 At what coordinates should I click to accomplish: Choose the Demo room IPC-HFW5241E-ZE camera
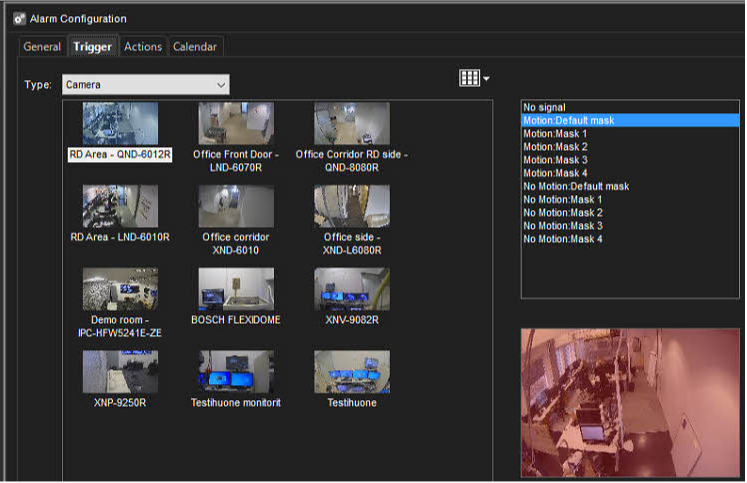click(120, 290)
